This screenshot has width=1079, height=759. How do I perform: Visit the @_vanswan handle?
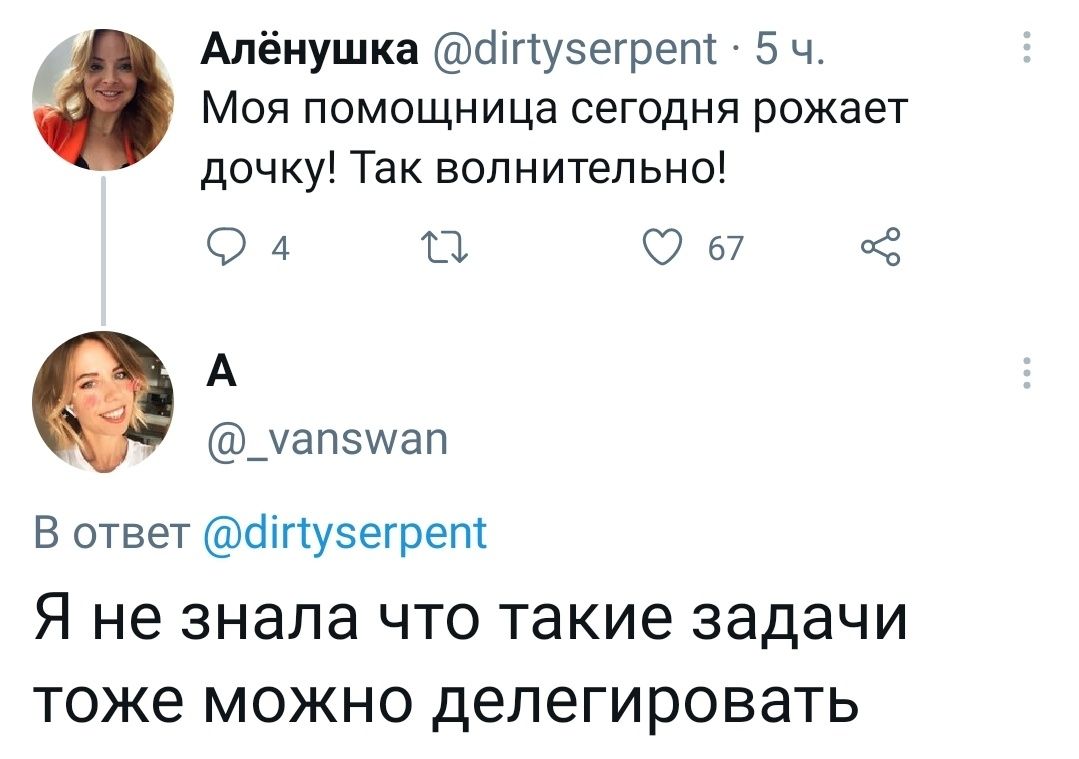click(324, 440)
